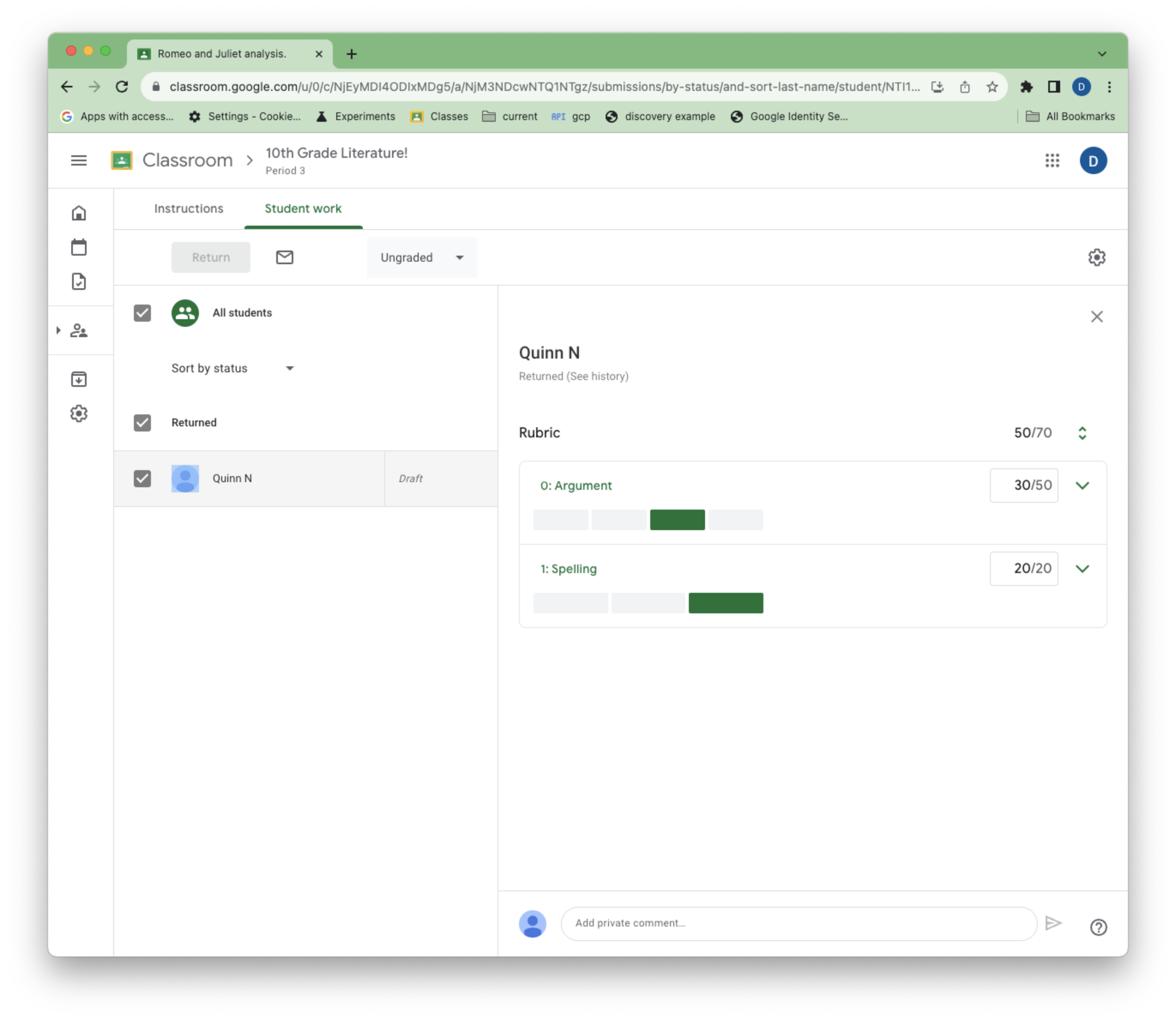Toggle the All students checkbox
The height and width of the screenshot is (1020, 1176).
tap(143, 312)
